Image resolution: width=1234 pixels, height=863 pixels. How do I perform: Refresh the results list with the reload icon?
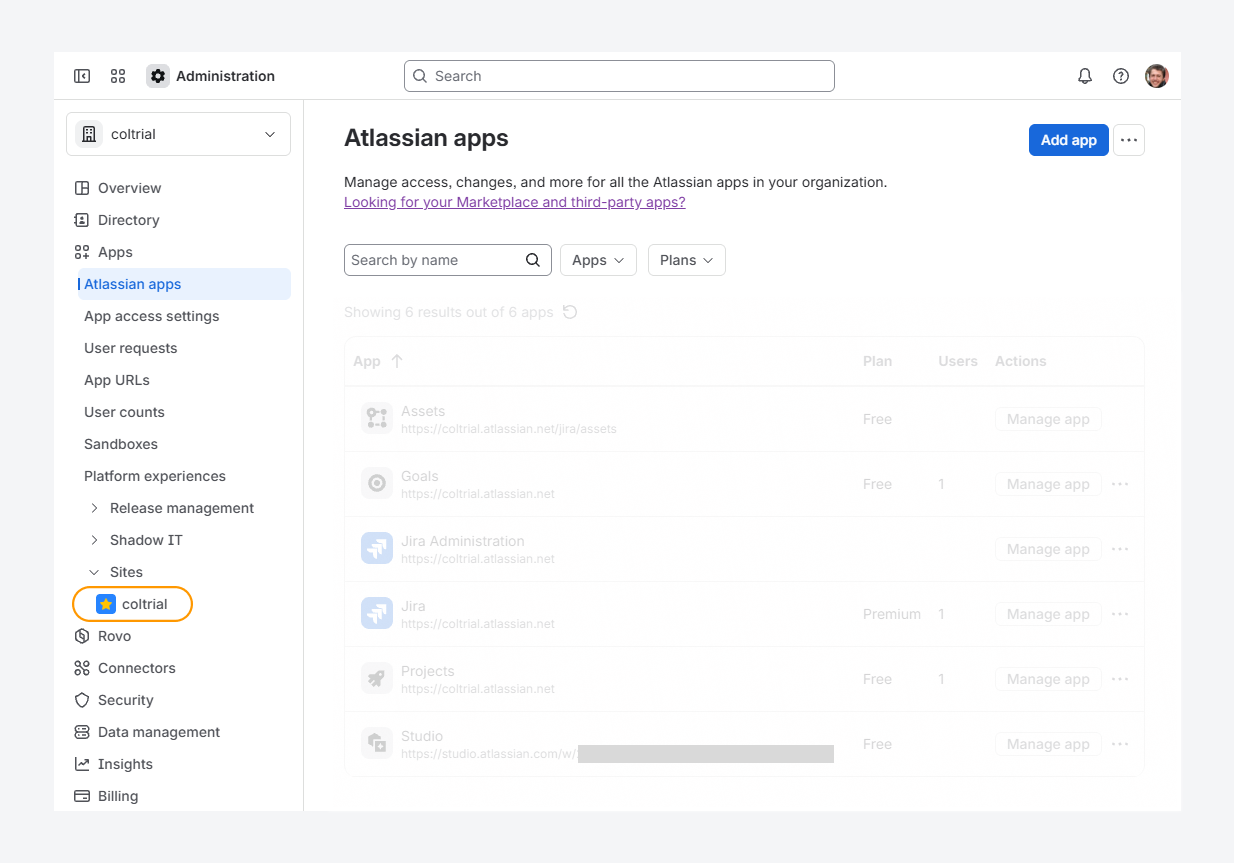pos(570,312)
